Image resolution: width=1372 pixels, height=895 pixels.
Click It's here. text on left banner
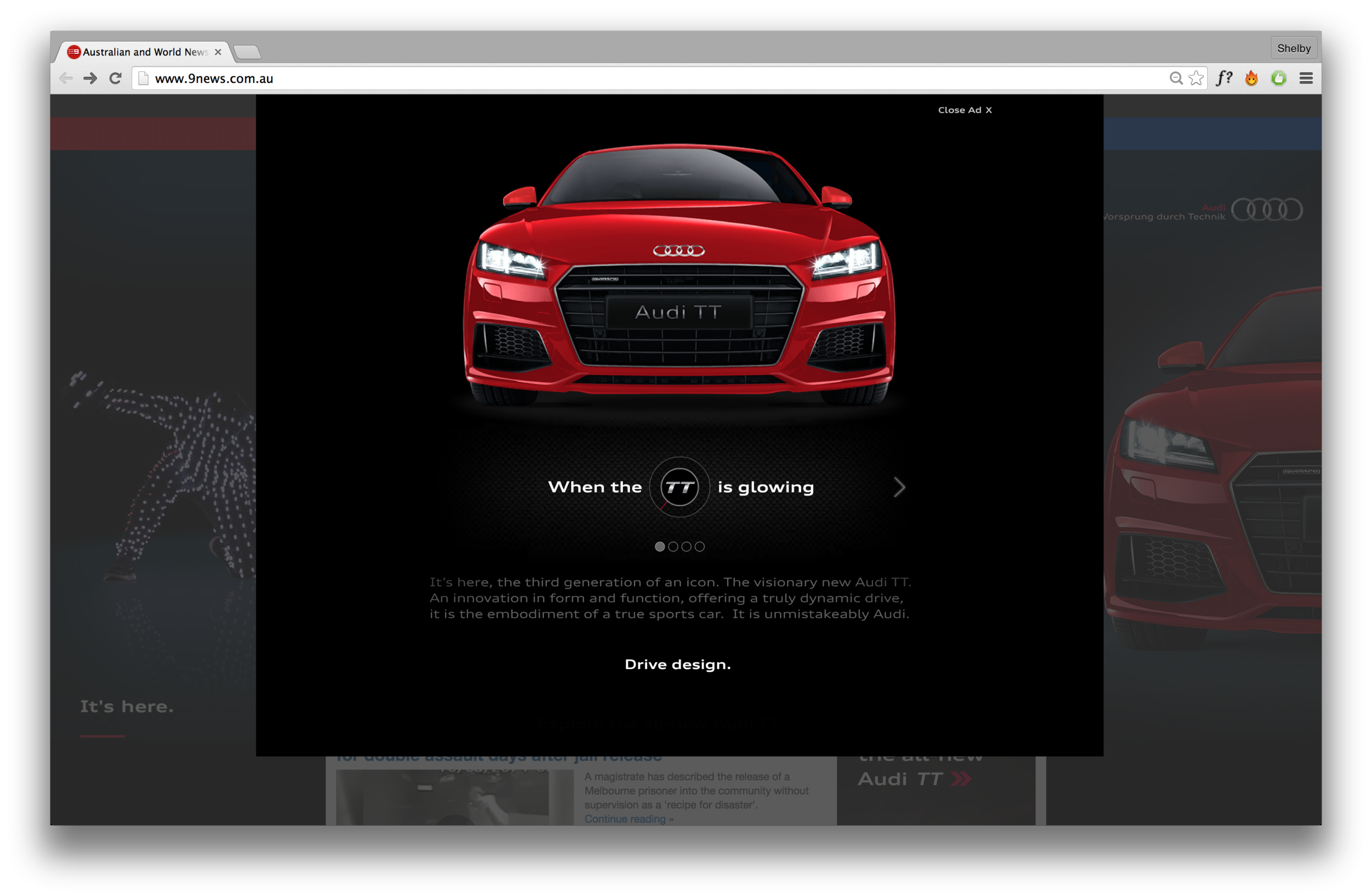[127, 707]
